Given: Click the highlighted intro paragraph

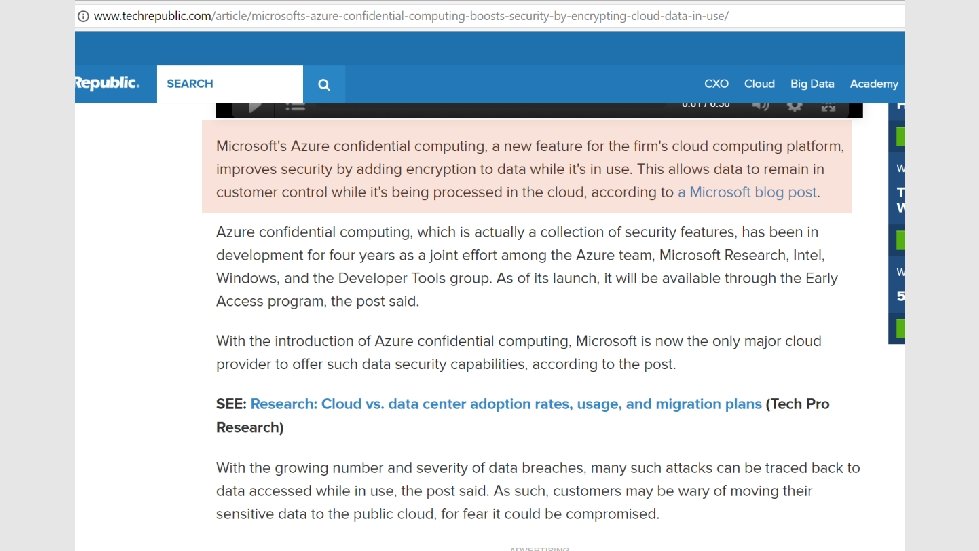Looking at the screenshot, I should coord(527,168).
